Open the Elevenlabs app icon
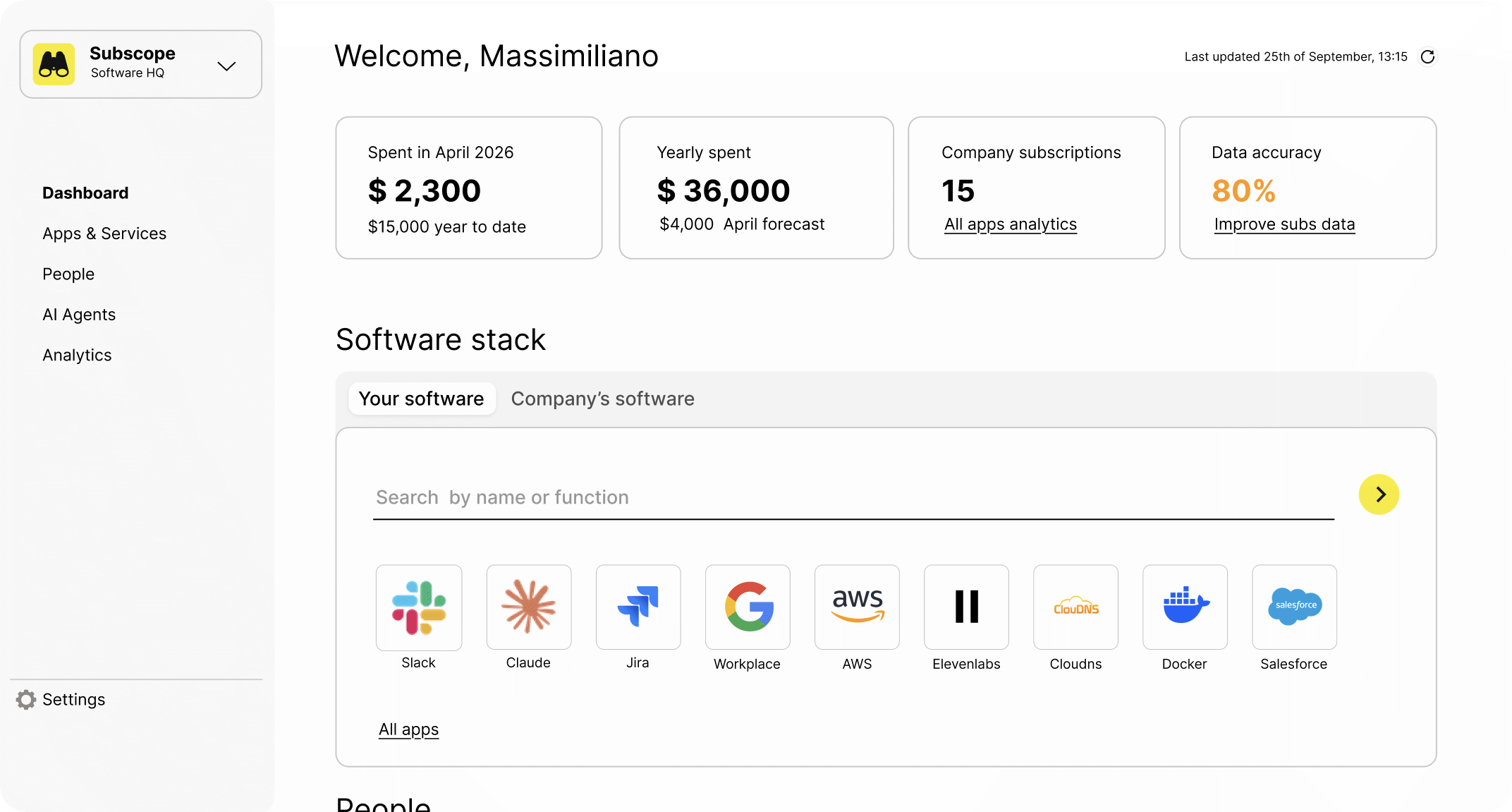 (x=966, y=607)
